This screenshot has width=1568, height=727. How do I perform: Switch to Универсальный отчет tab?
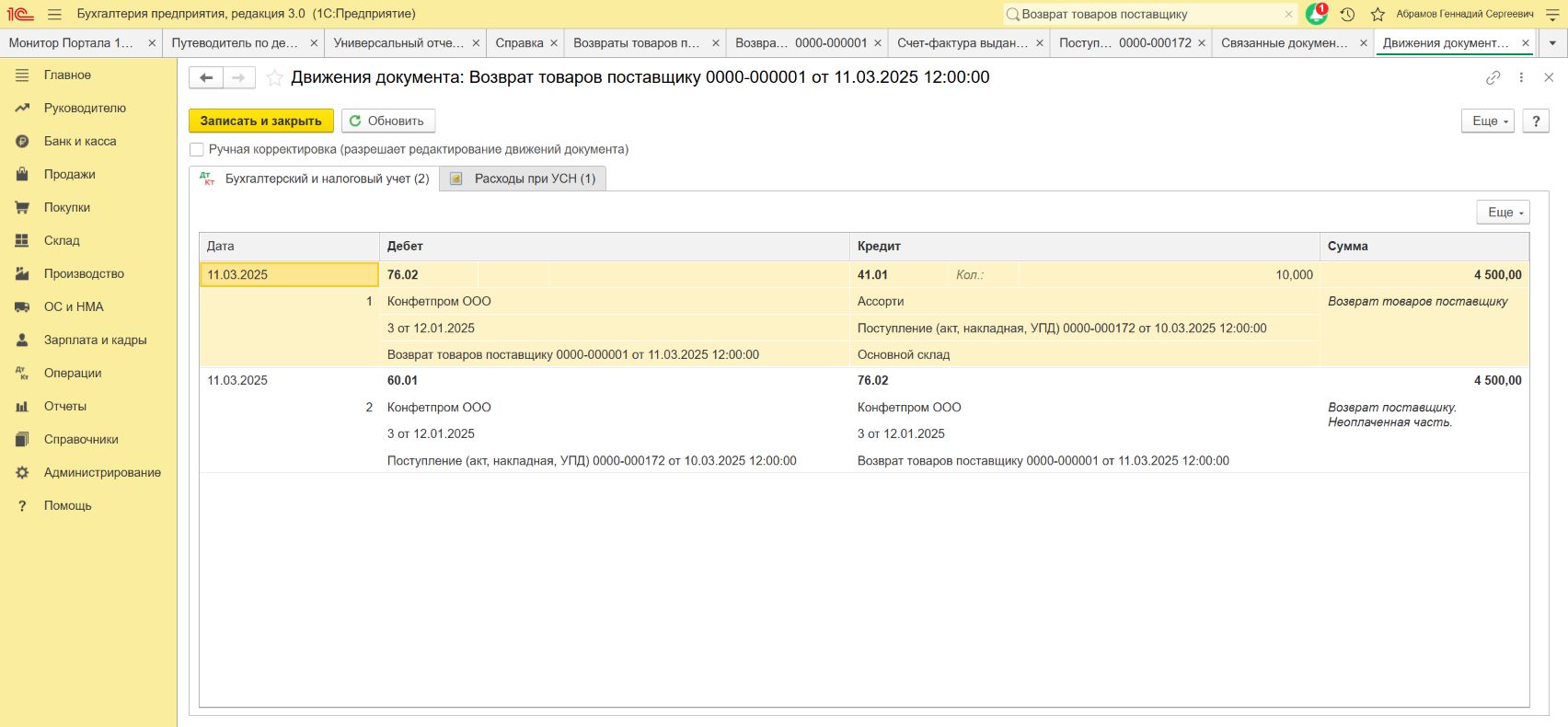click(x=405, y=43)
